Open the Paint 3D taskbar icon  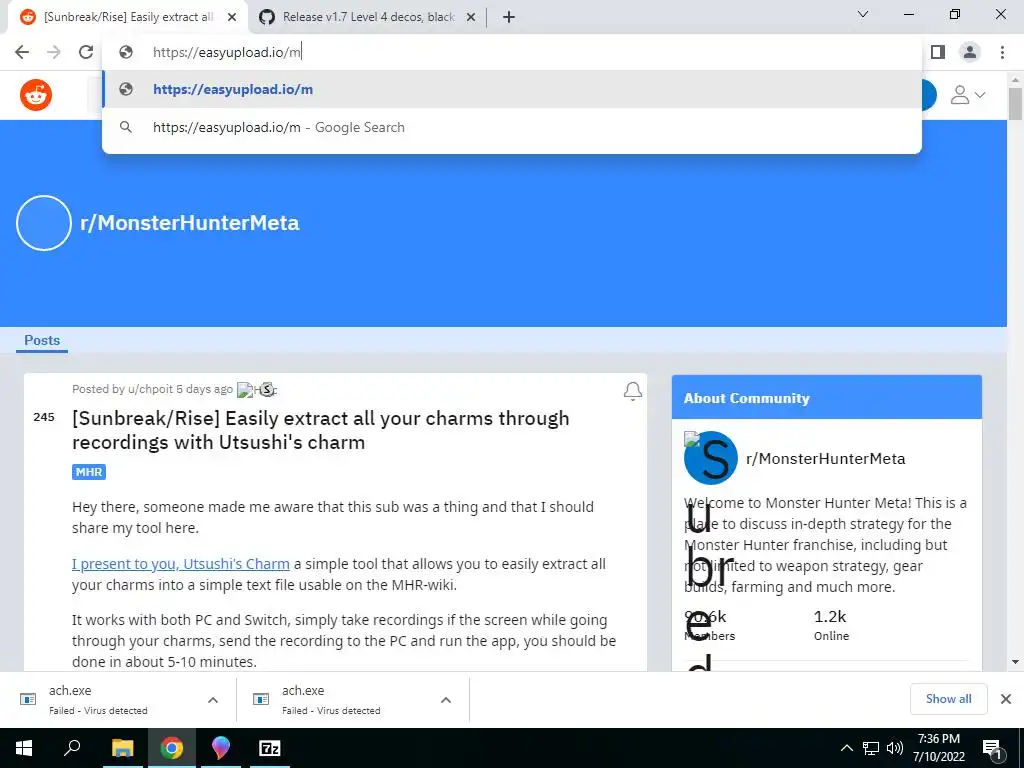click(221, 748)
